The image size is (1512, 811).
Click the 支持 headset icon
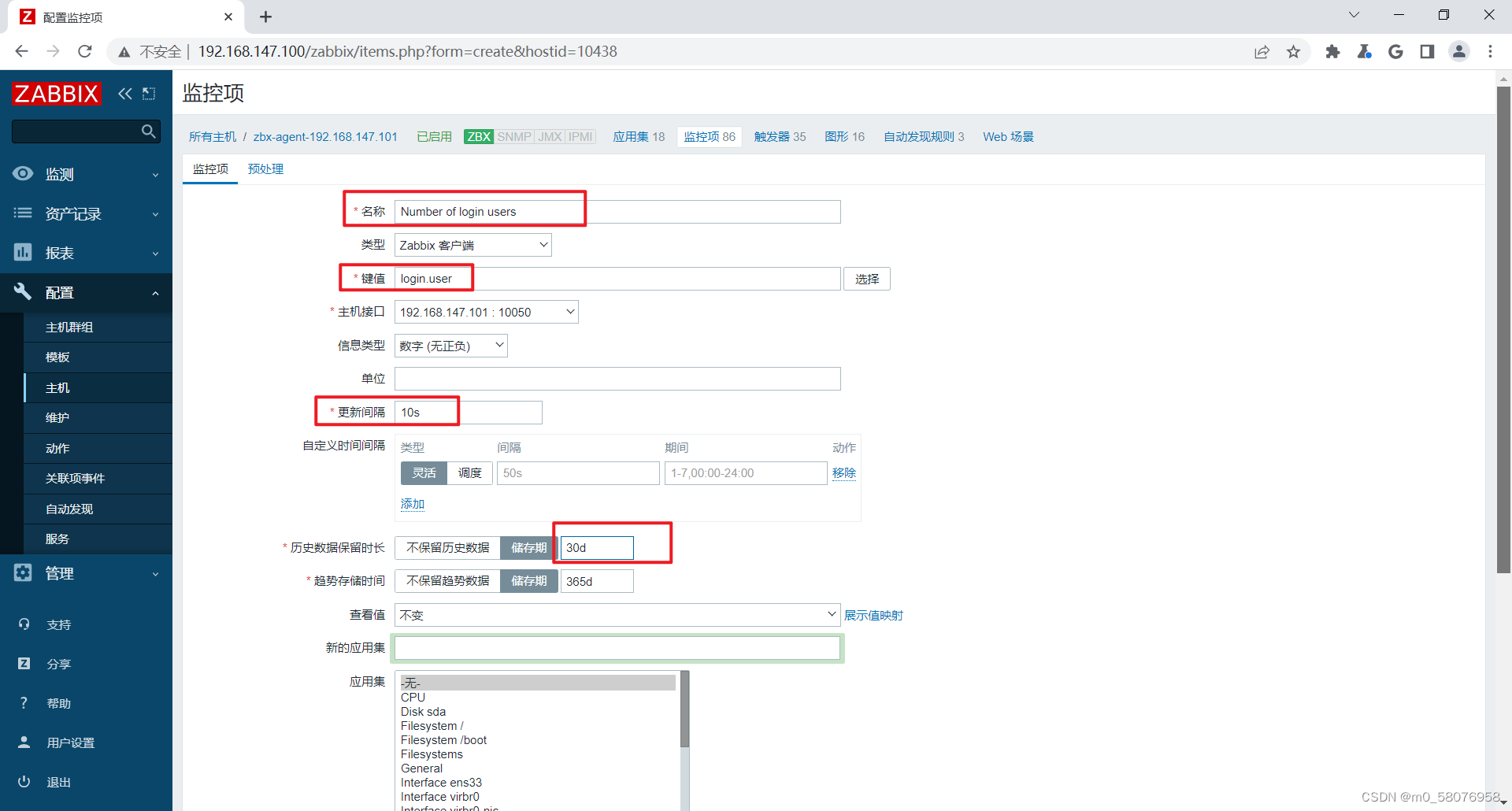pos(24,624)
